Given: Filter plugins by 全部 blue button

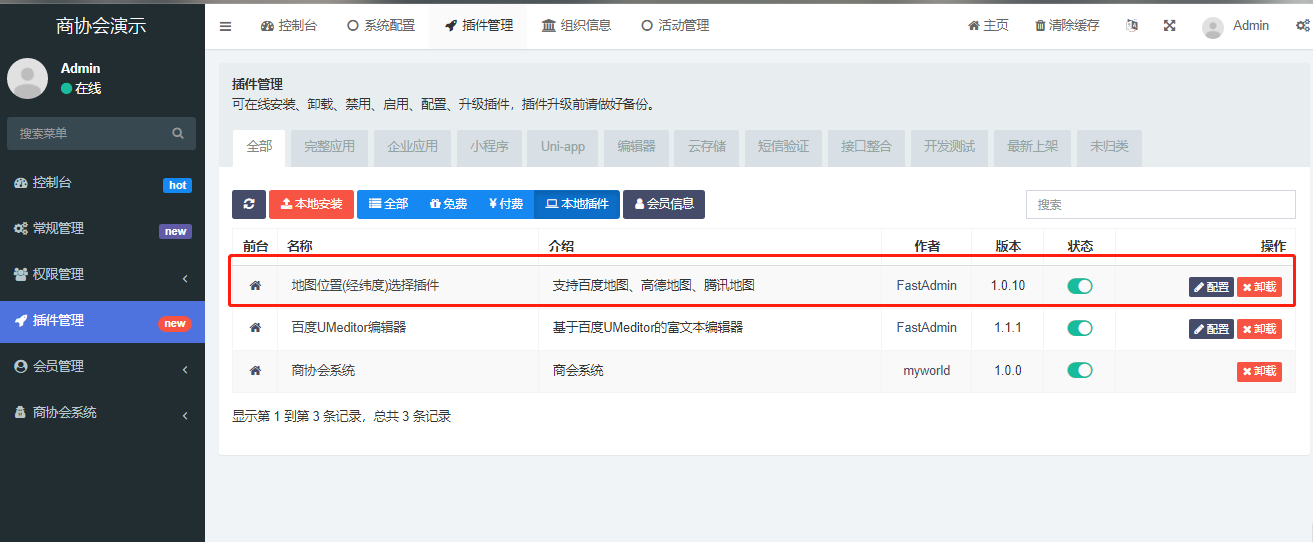Looking at the screenshot, I should pyautogui.click(x=388, y=204).
